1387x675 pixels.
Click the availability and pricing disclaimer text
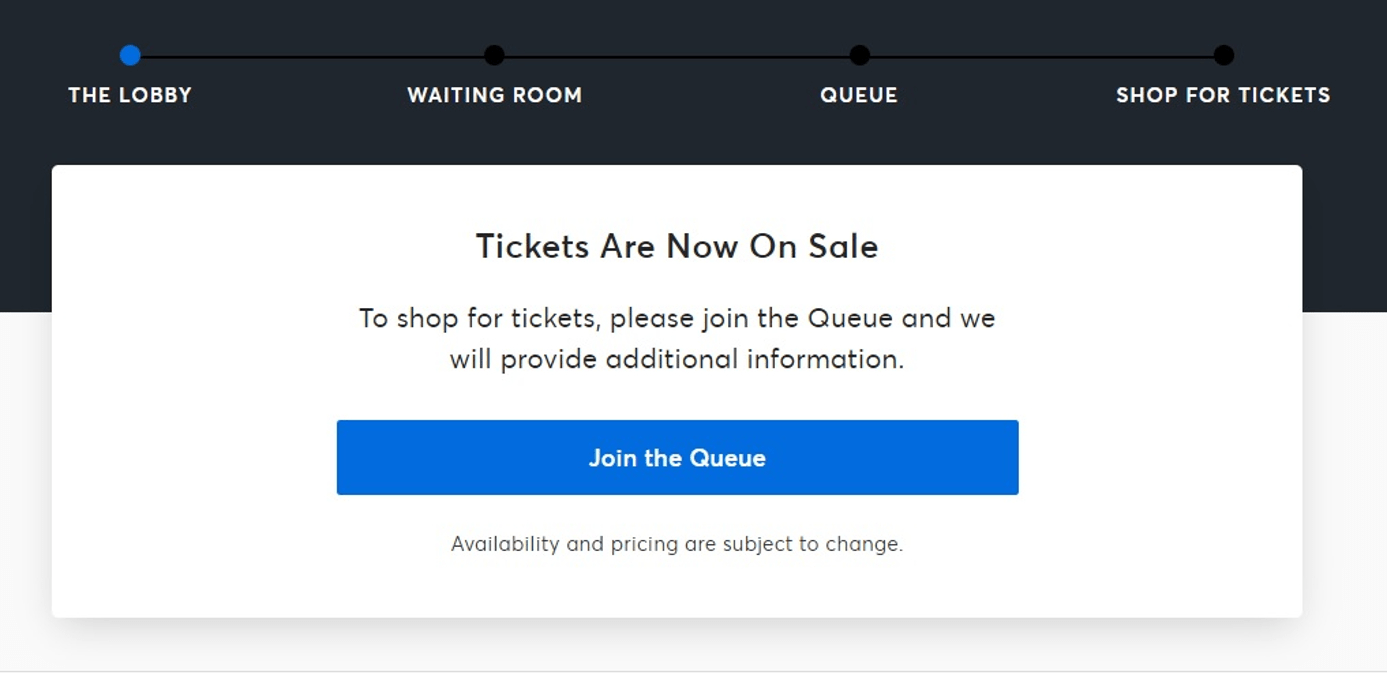tap(677, 543)
